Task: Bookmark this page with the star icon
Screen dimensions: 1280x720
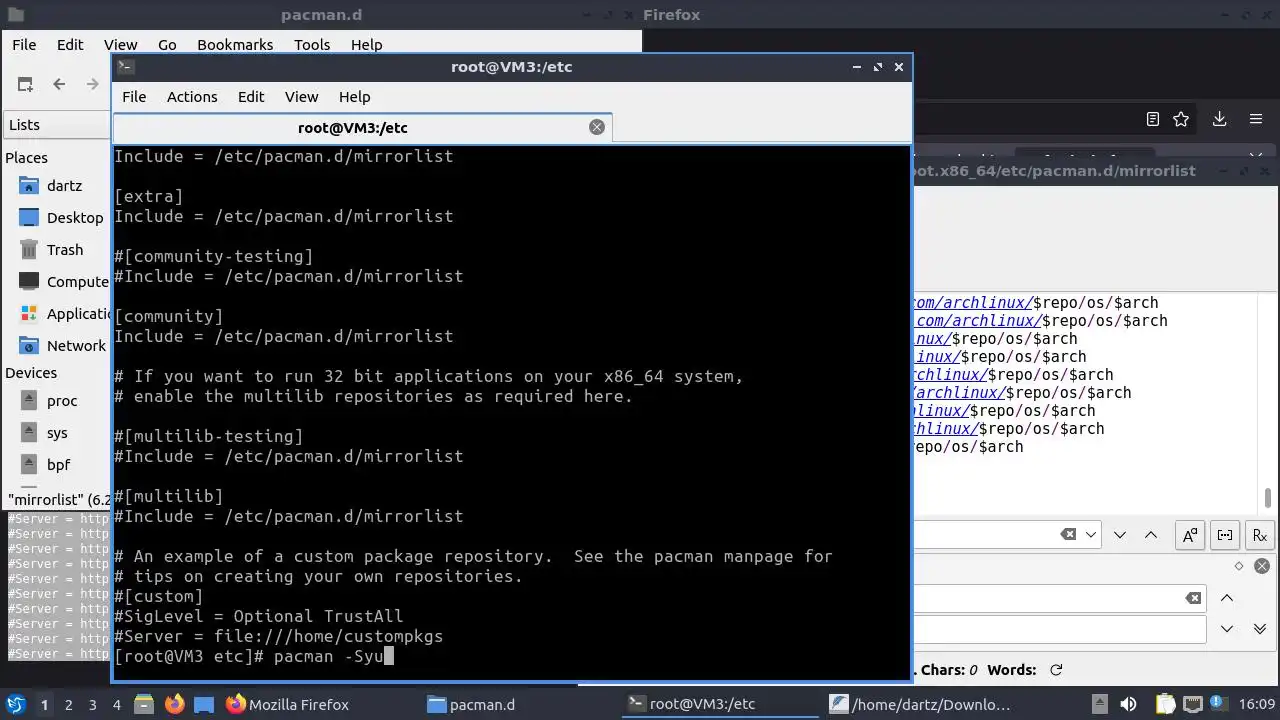Action: click(x=1181, y=119)
